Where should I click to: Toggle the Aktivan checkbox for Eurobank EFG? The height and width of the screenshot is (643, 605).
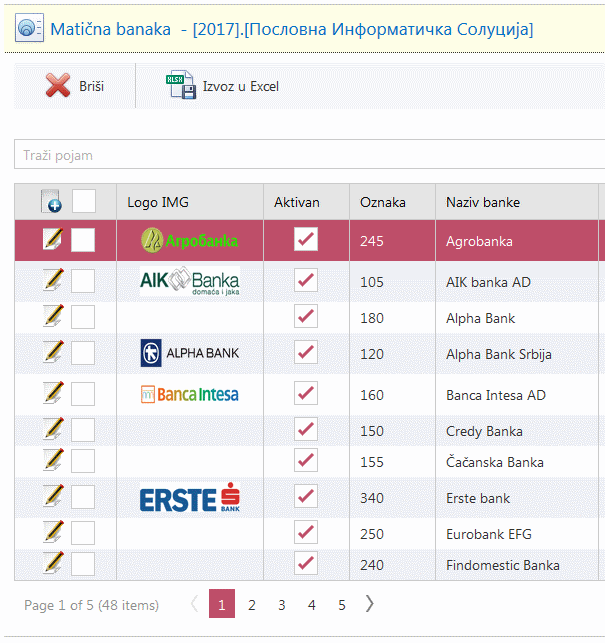tap(306, 534)
